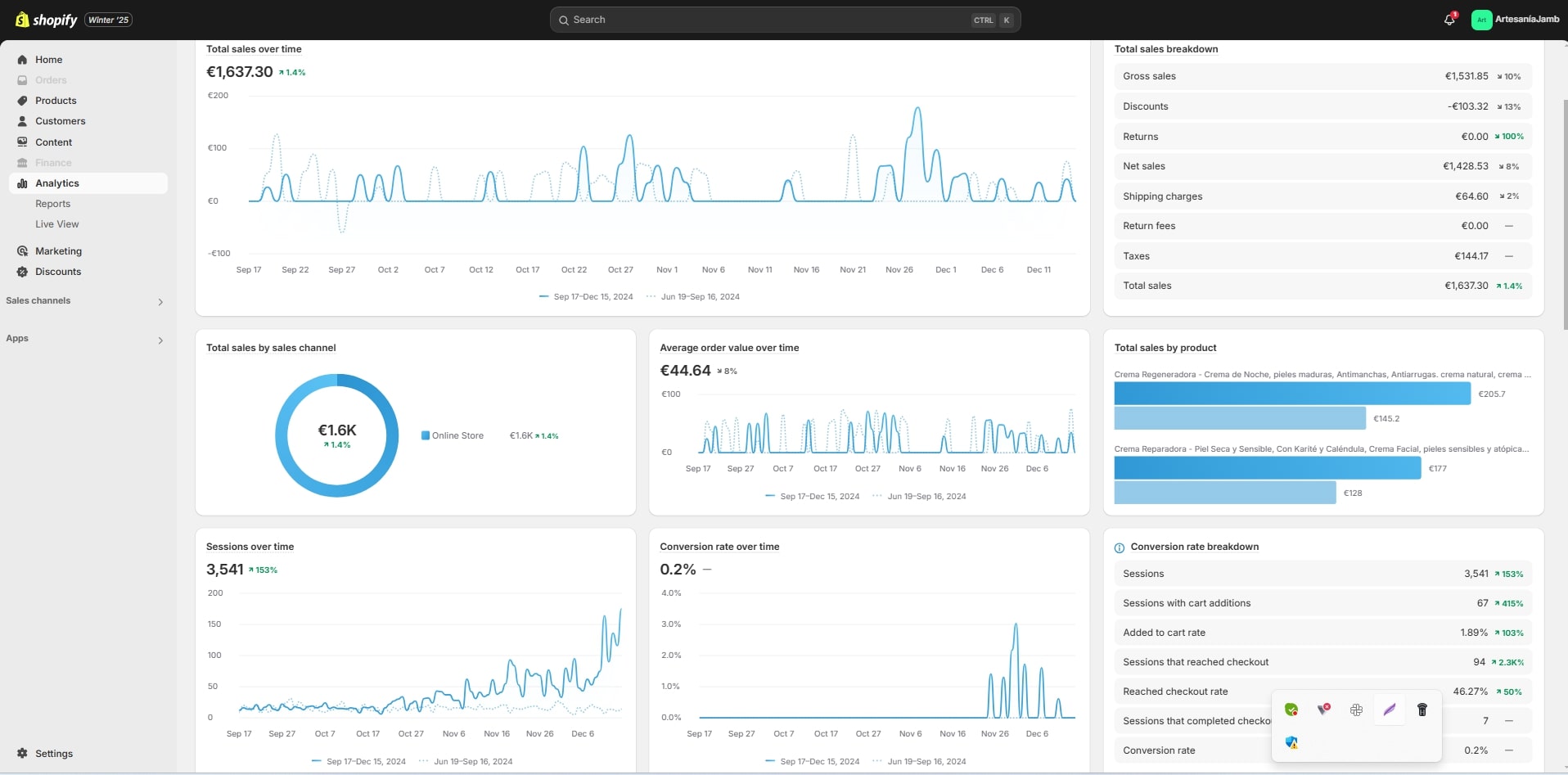
Task: Click the Customers person icon
Action: [22, 121]
